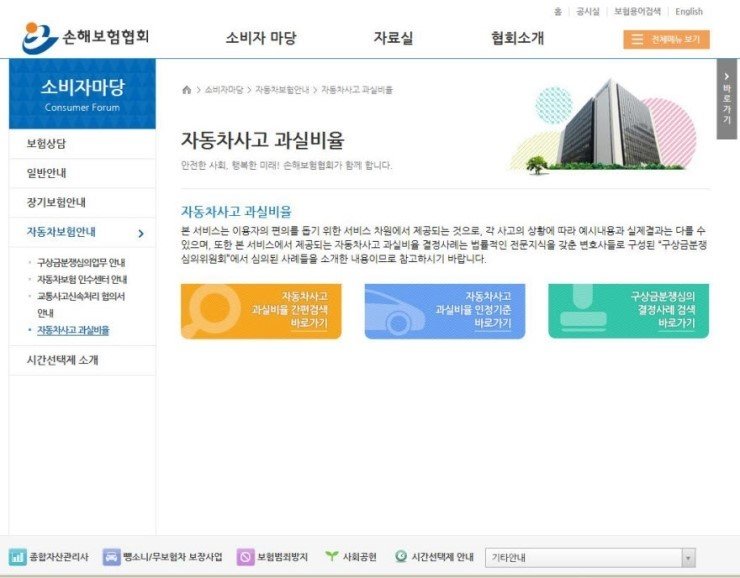The image size is (740, 578).
Task: Click hamburger icon in 전체메뉴 보기
Action: tap(637, 39)
